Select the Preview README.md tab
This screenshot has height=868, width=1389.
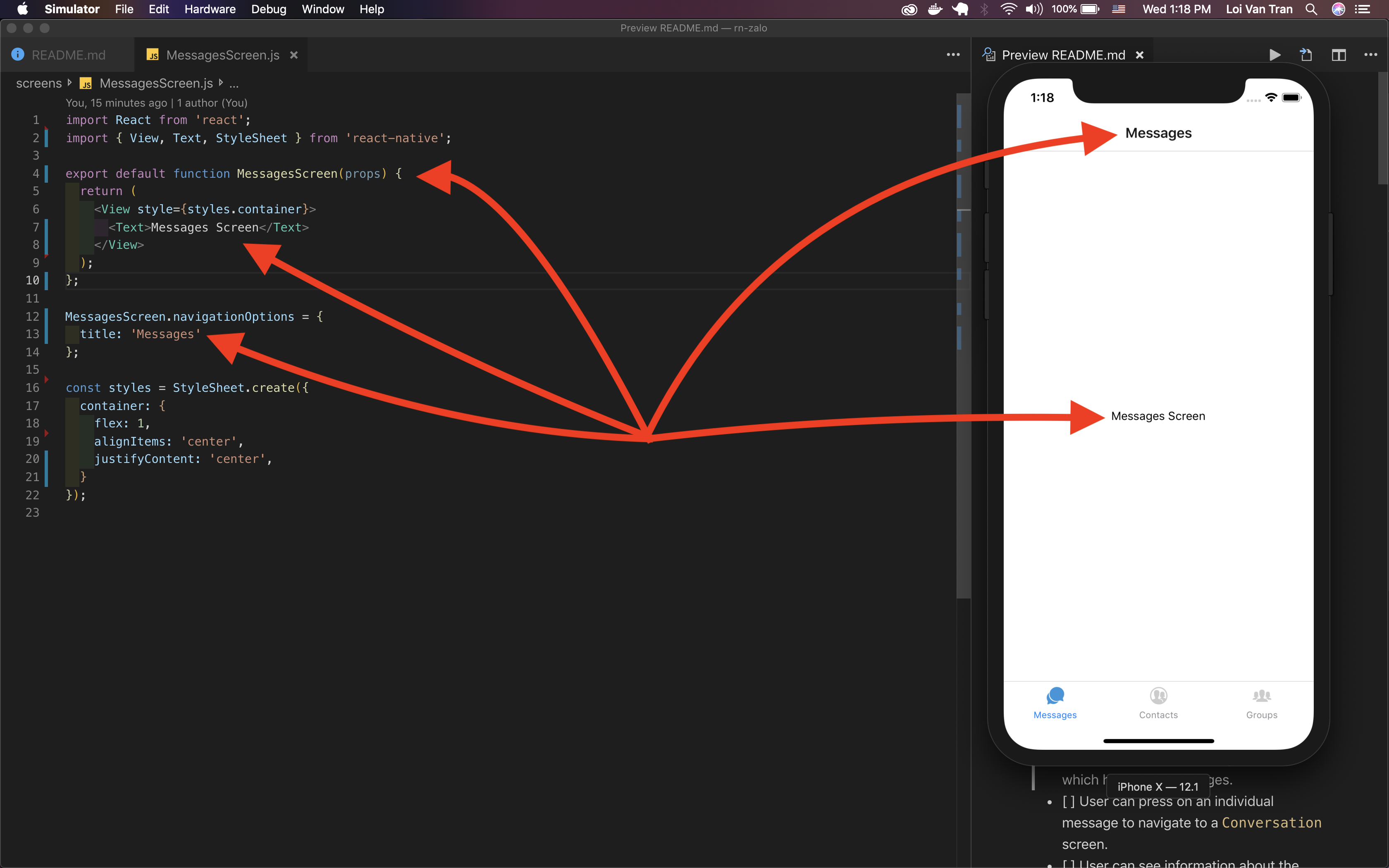[1063, 55]
